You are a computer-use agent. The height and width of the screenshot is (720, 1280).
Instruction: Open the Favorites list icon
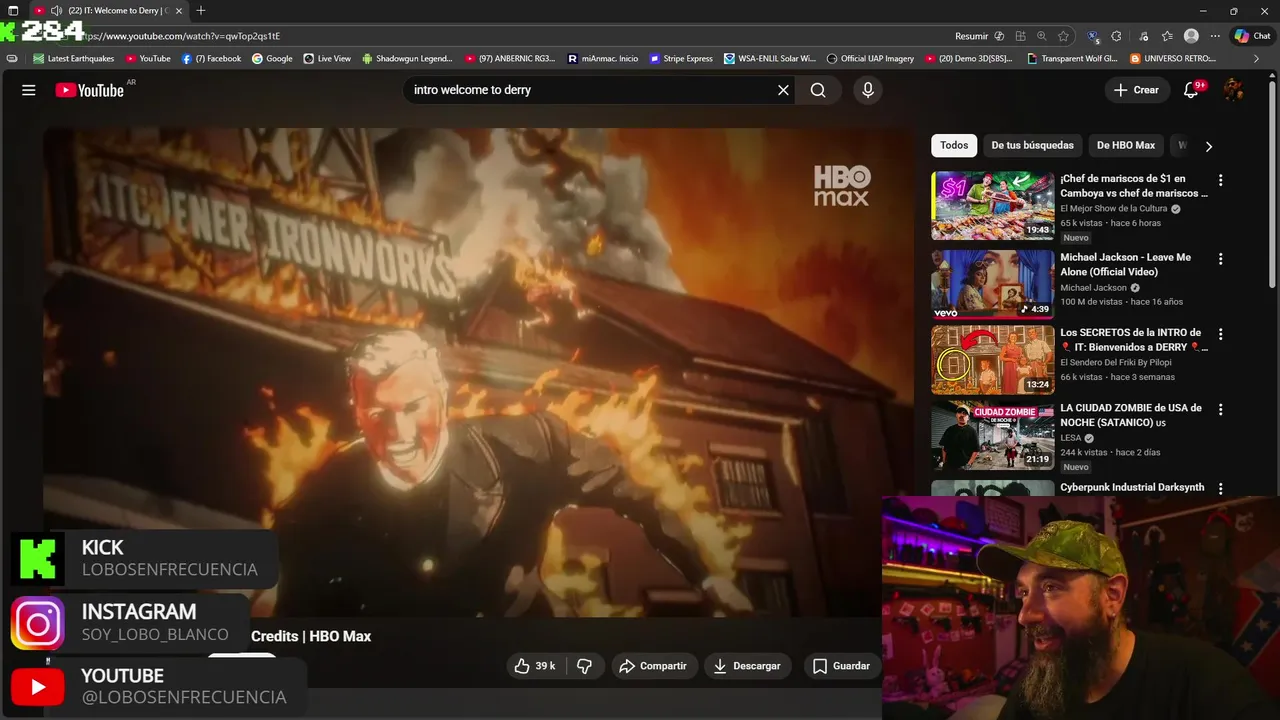point(1167,36)
